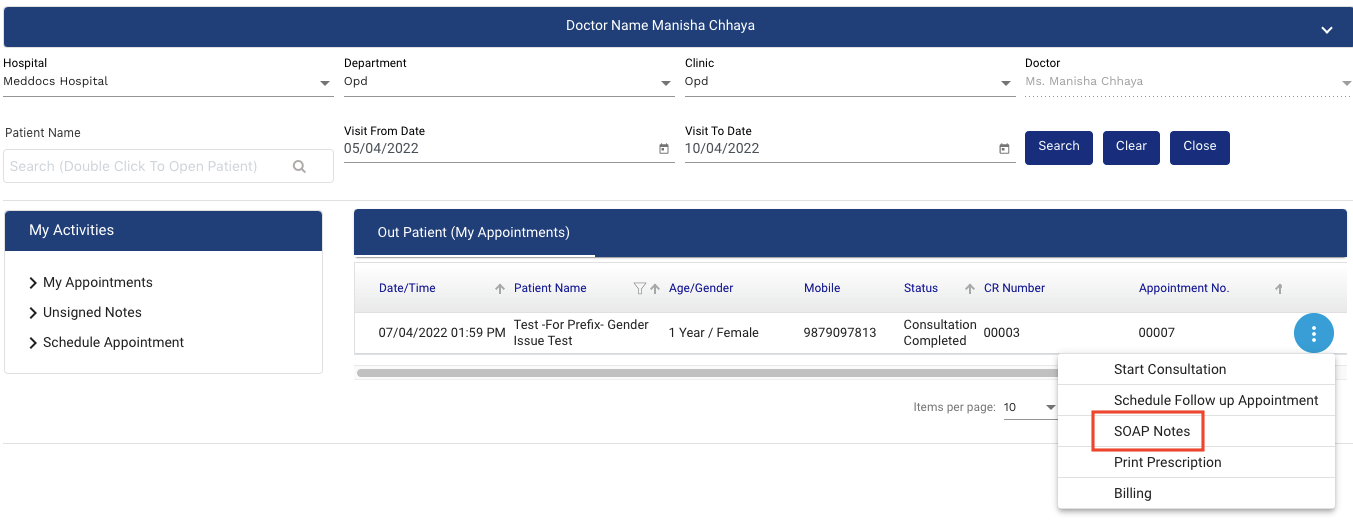Click patient name Test -For Prefix- Gender Issue Test
The image size is (1353, 528).
pyautogui.click(x=581, y=333)
